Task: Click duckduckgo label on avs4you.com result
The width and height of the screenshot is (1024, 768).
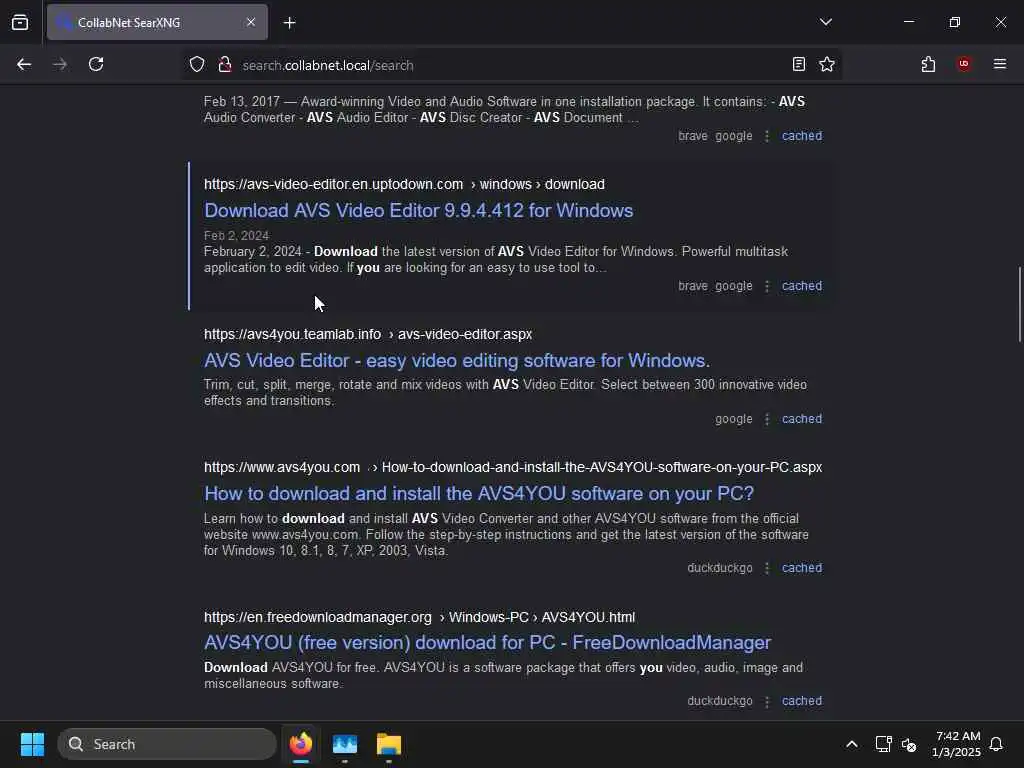Action: [x=720, y=568]
